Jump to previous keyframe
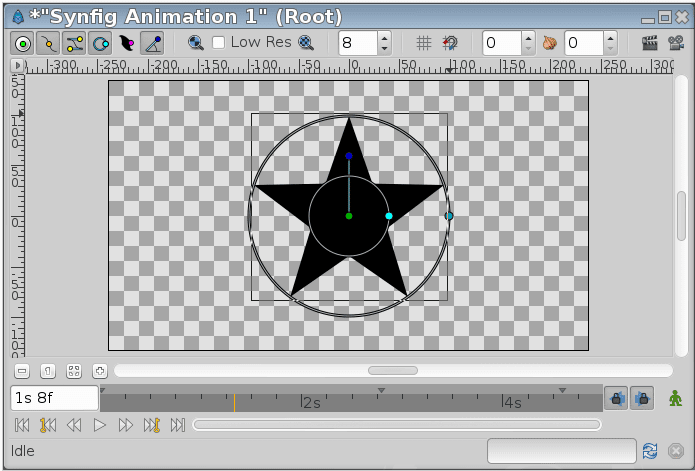Viewport: 695px width, 471px height. (x=48, y=425)
